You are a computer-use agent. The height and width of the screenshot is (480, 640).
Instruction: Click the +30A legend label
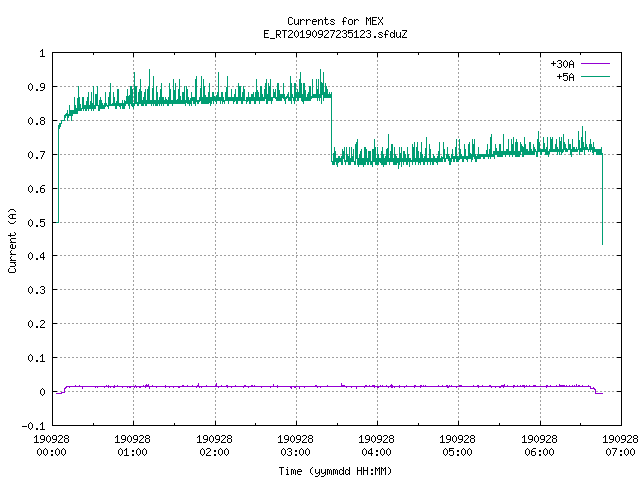[562, 64]
